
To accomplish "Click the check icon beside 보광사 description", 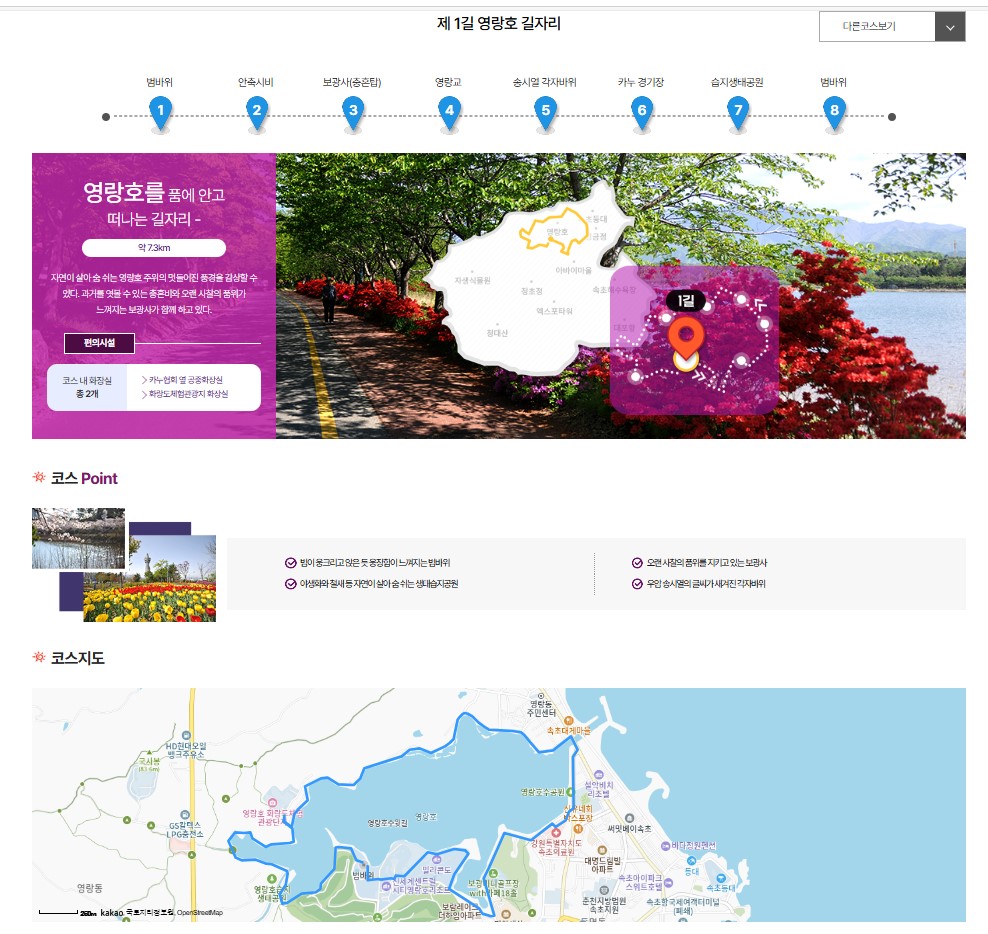I will click(x=637, y=563).
